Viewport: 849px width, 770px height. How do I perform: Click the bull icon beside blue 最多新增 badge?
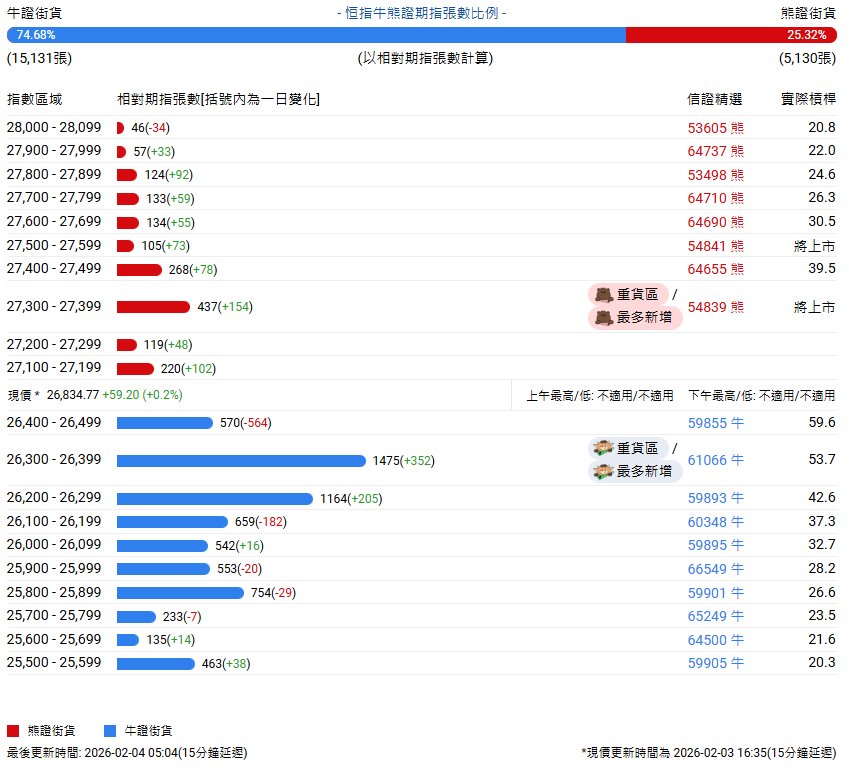603,472
